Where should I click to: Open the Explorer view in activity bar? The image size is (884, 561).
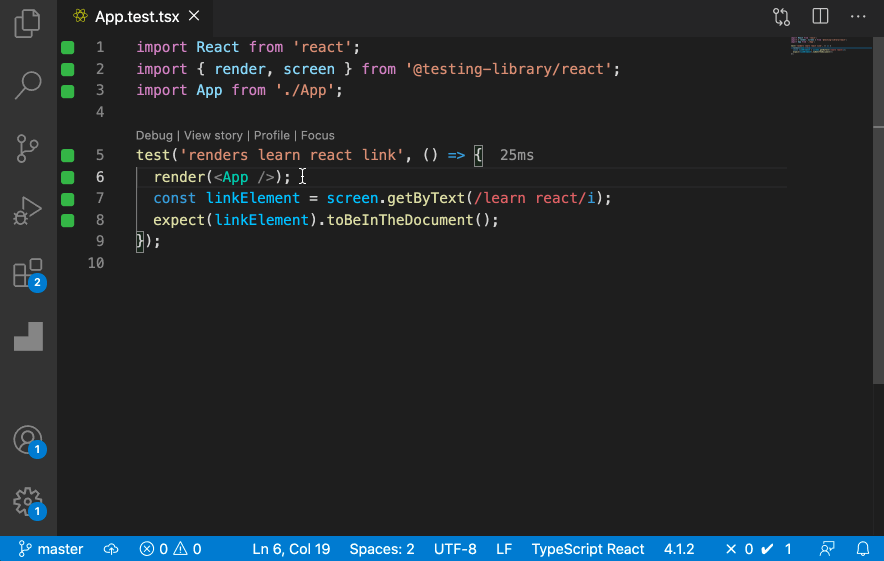[x=28, y=23]
